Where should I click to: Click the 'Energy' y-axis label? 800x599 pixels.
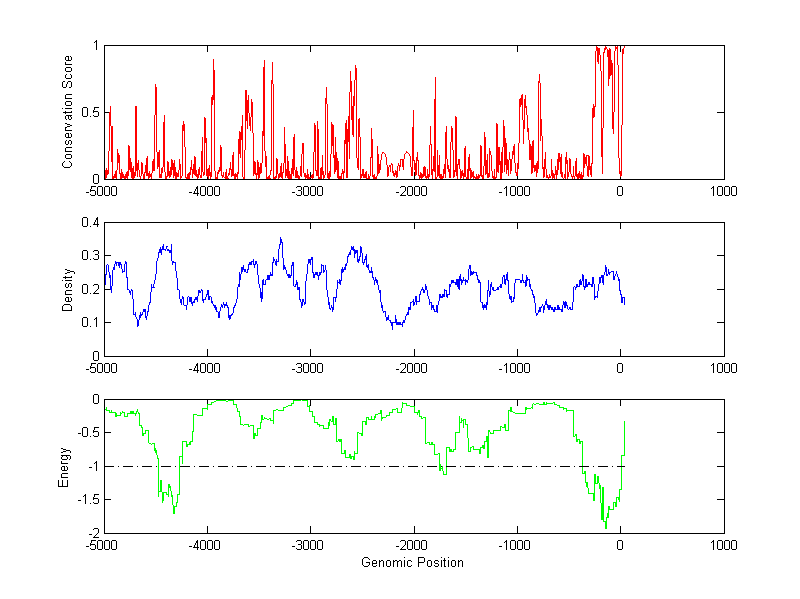tap(67, 466)
